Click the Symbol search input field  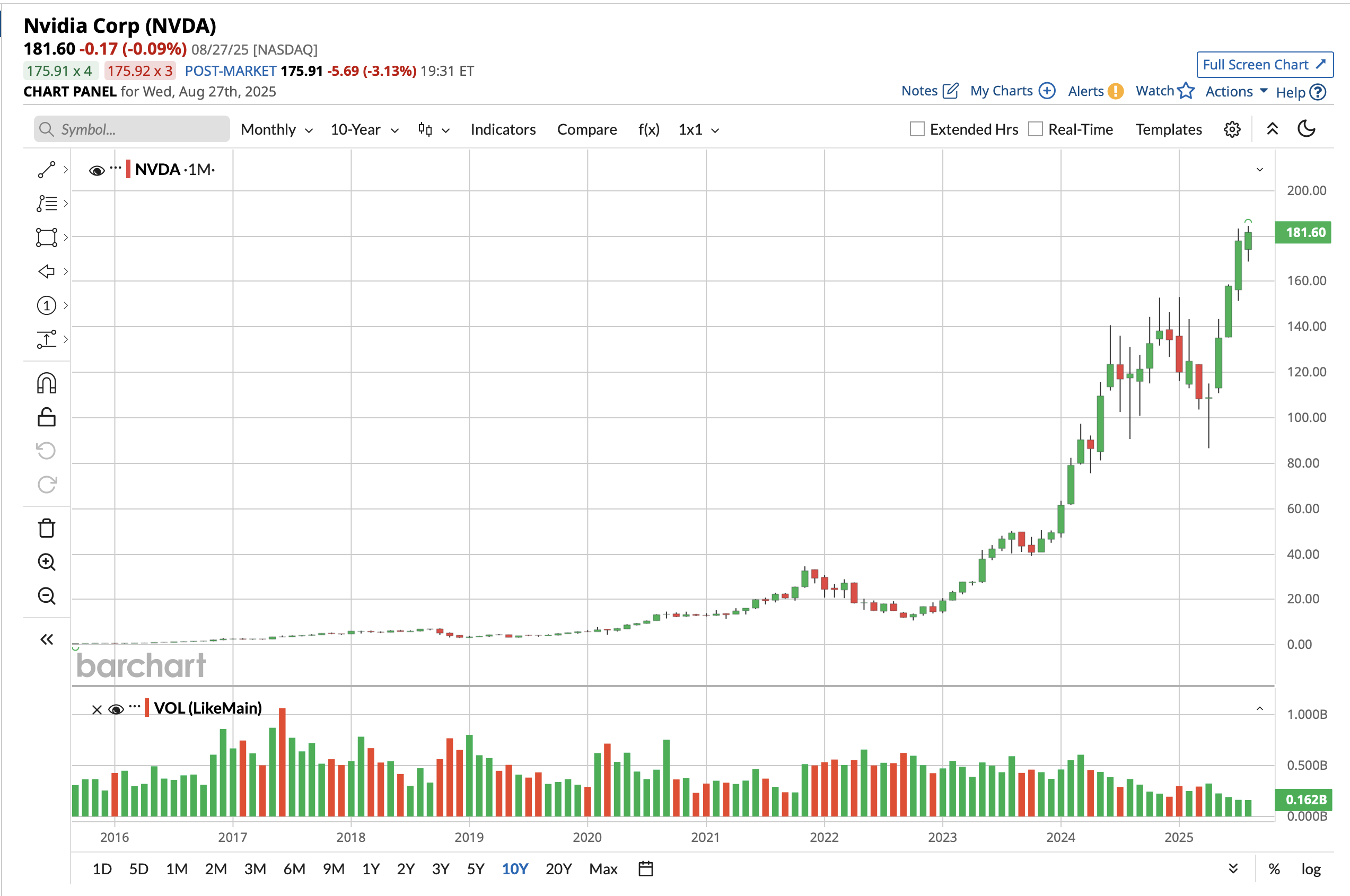coord(133,130)
